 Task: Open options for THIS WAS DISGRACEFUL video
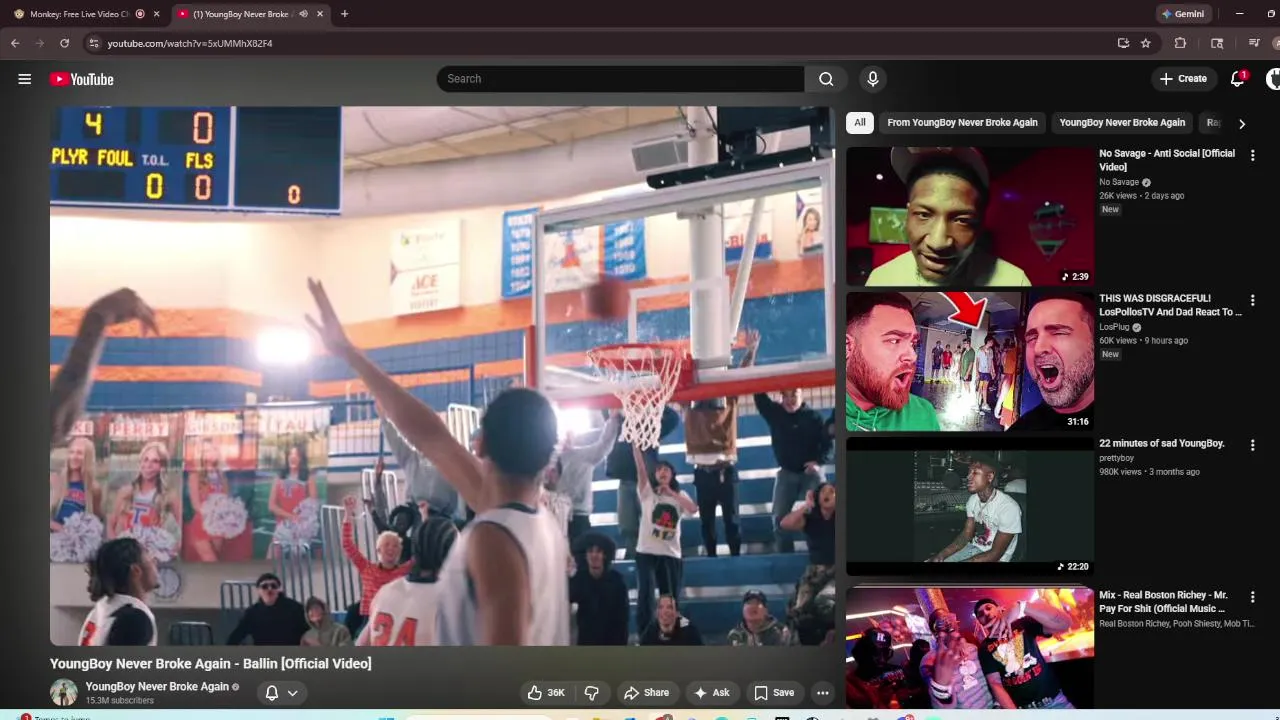point(1252,300)
